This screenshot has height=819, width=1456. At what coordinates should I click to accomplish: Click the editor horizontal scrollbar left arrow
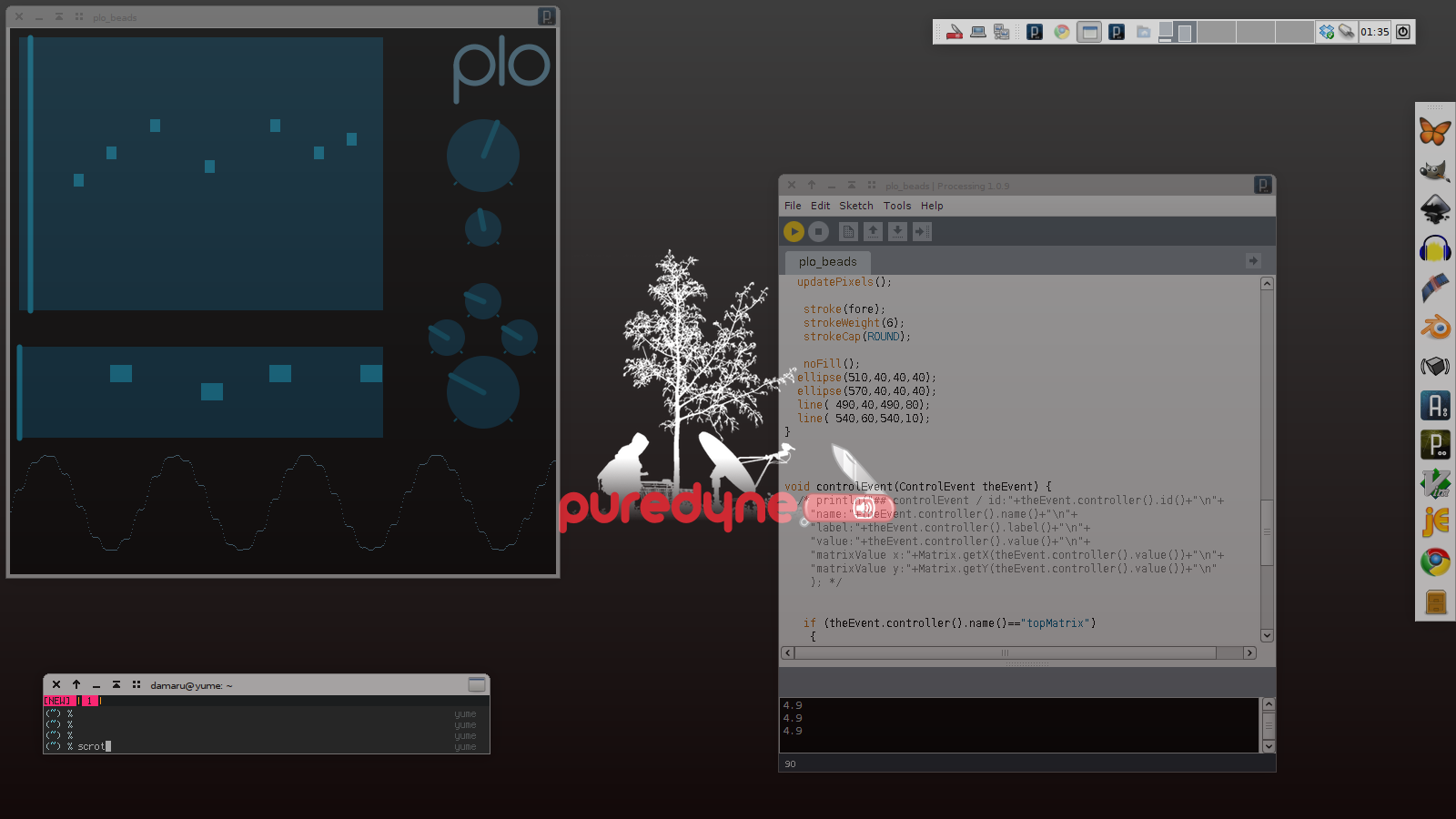(788, 652)
